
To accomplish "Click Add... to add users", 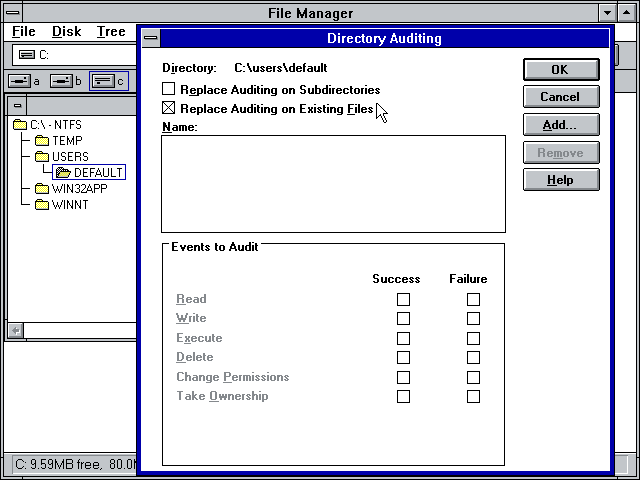I will (x=561, y=124).
